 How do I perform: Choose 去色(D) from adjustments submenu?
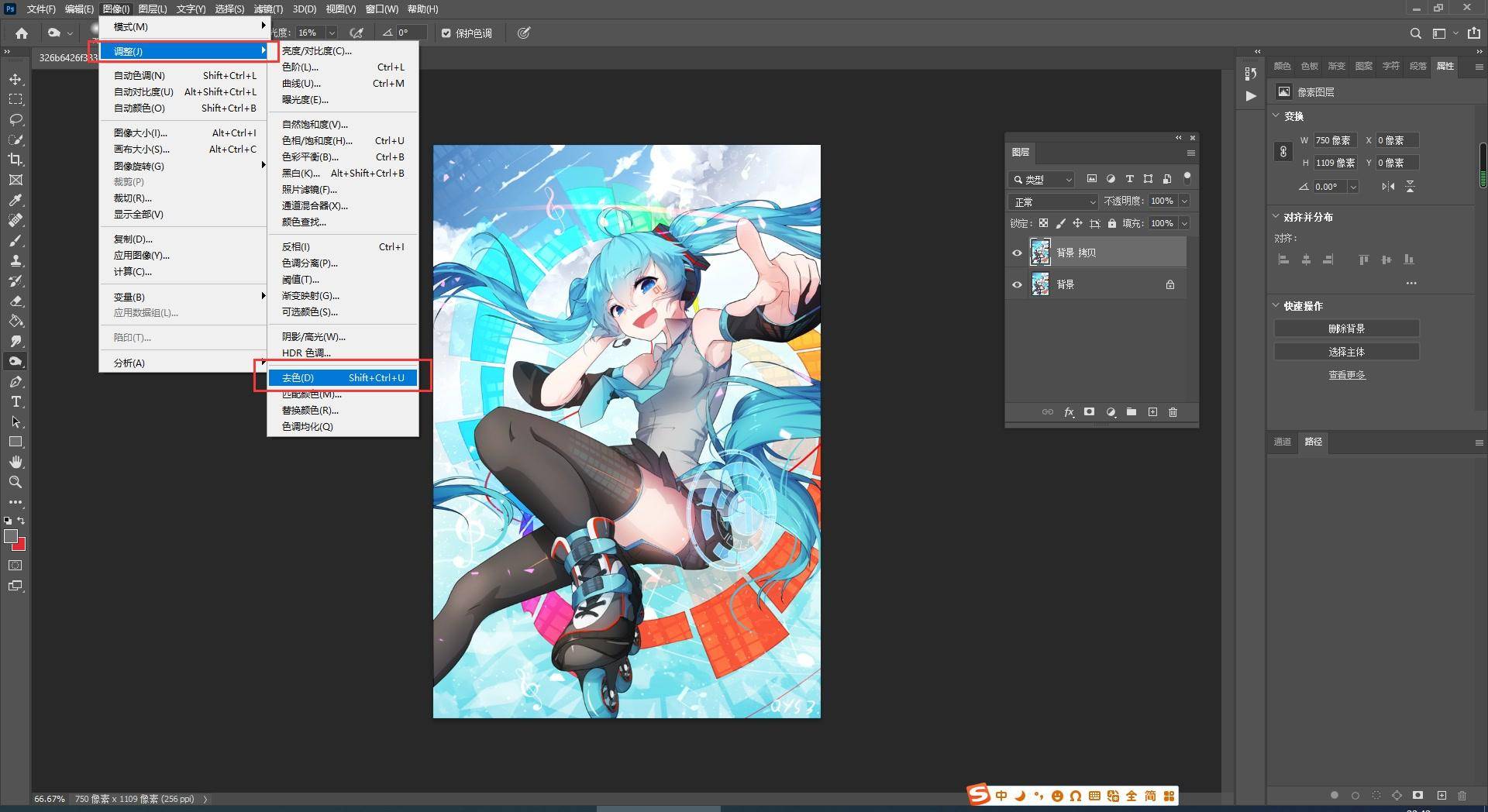click(343, 377)
